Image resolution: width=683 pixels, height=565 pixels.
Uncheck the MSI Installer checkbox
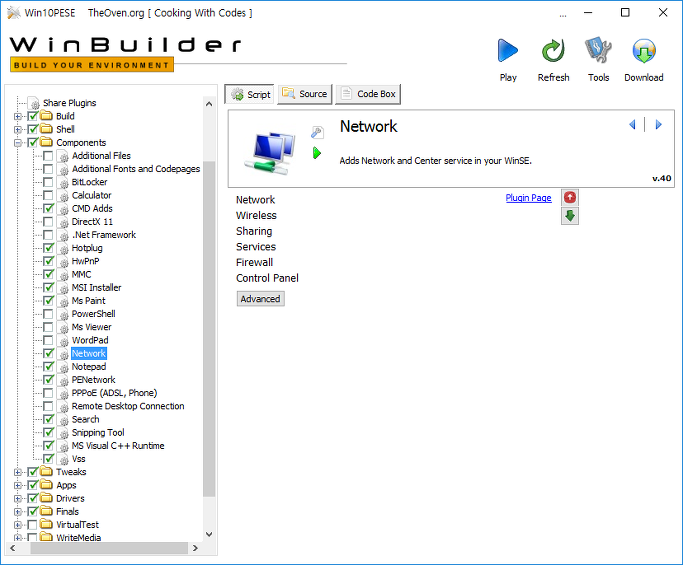(x=48, y=288)
